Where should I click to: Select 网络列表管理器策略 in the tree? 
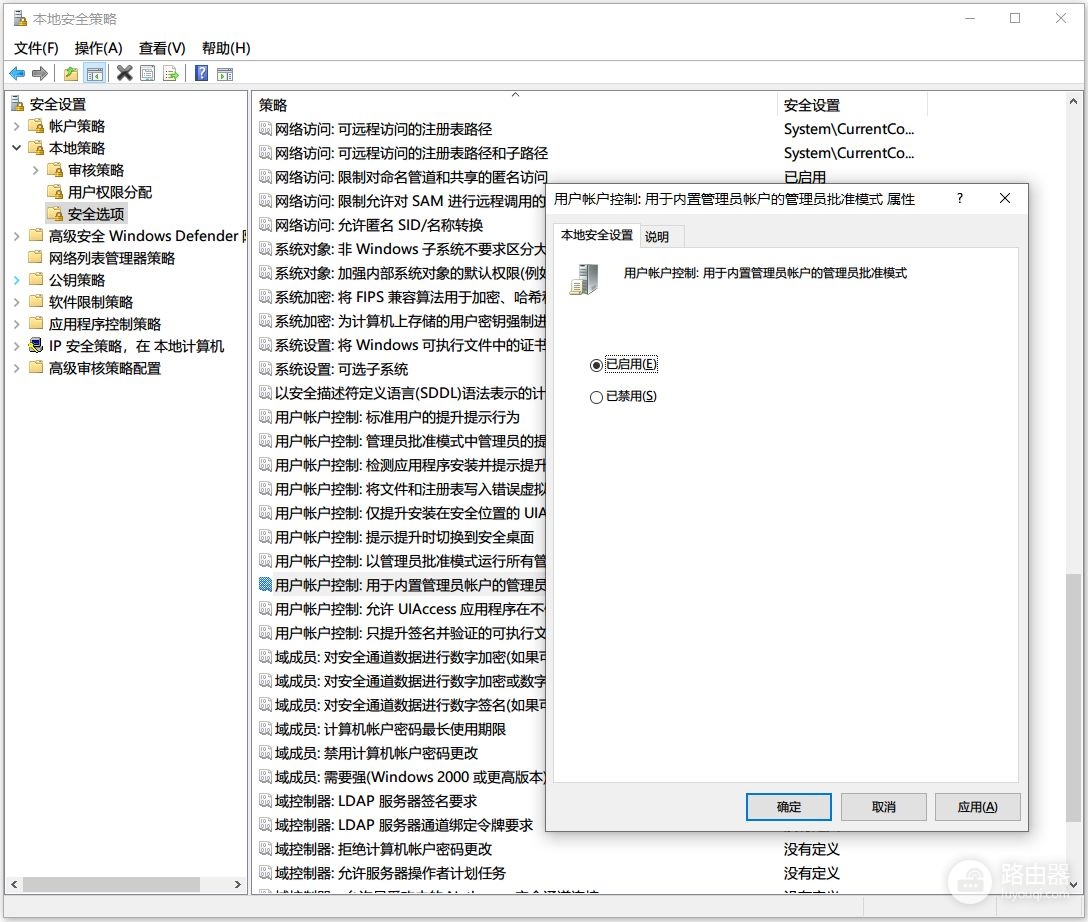[112, 258]
